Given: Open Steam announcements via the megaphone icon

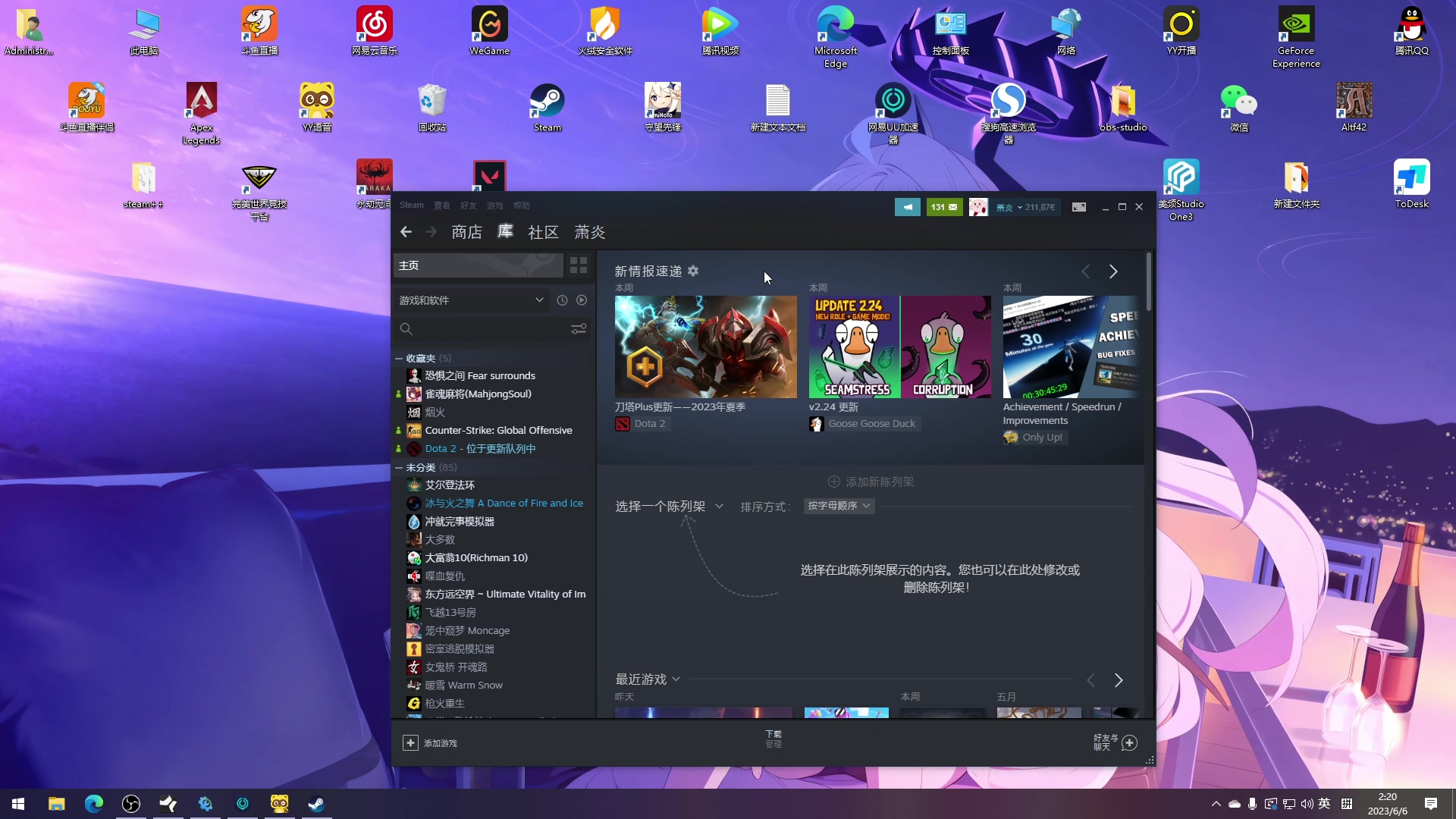Looking at the screenshot, I should 908,206.
